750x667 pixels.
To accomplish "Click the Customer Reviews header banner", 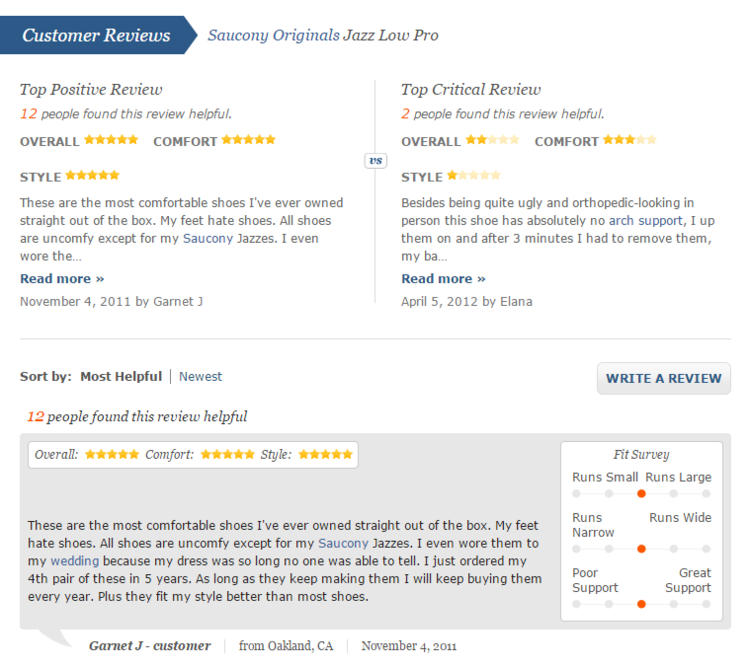I will (96, 36).
